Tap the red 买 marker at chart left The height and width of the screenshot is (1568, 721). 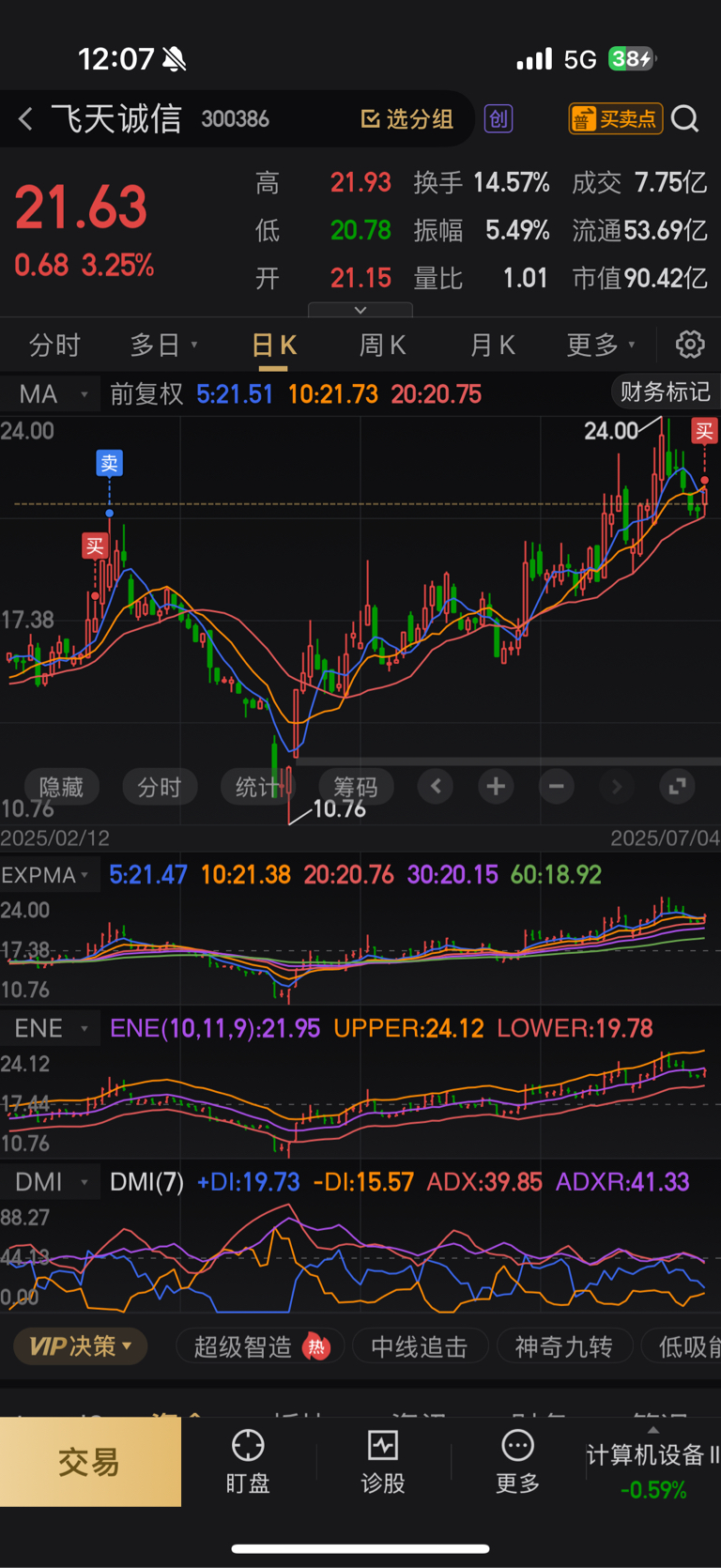(95, 546)
